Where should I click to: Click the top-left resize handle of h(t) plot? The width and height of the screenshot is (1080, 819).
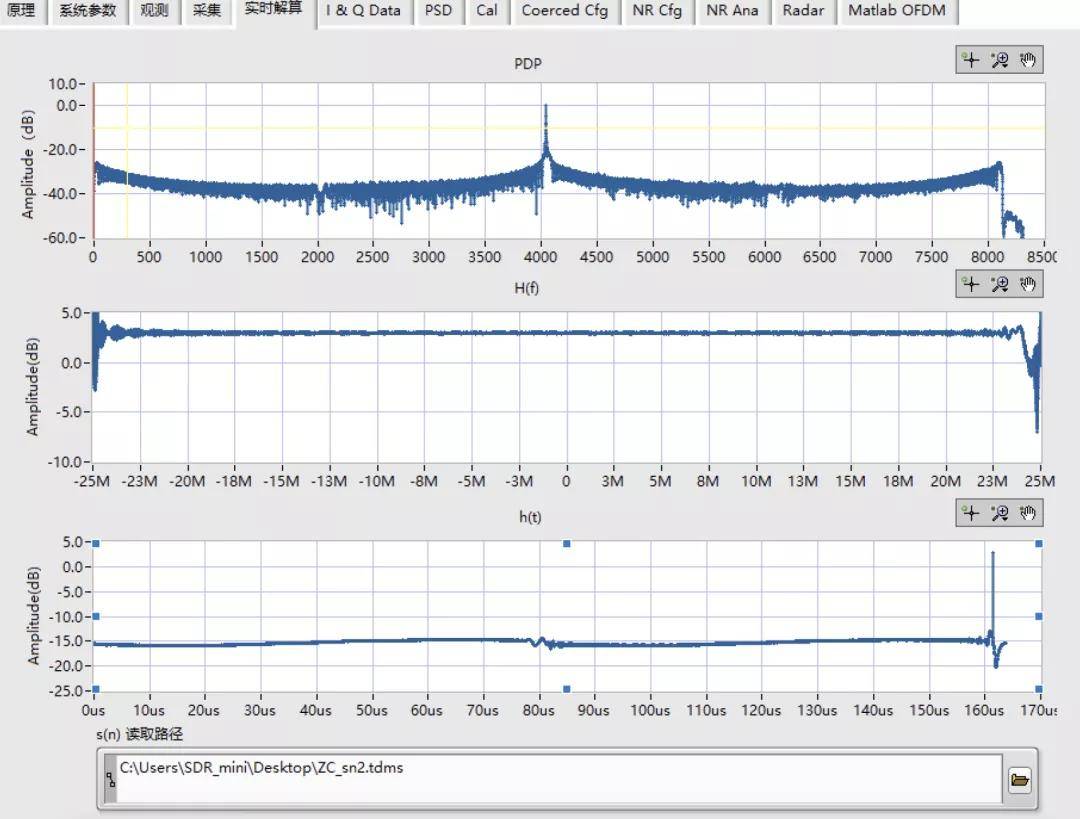[96, 543]
